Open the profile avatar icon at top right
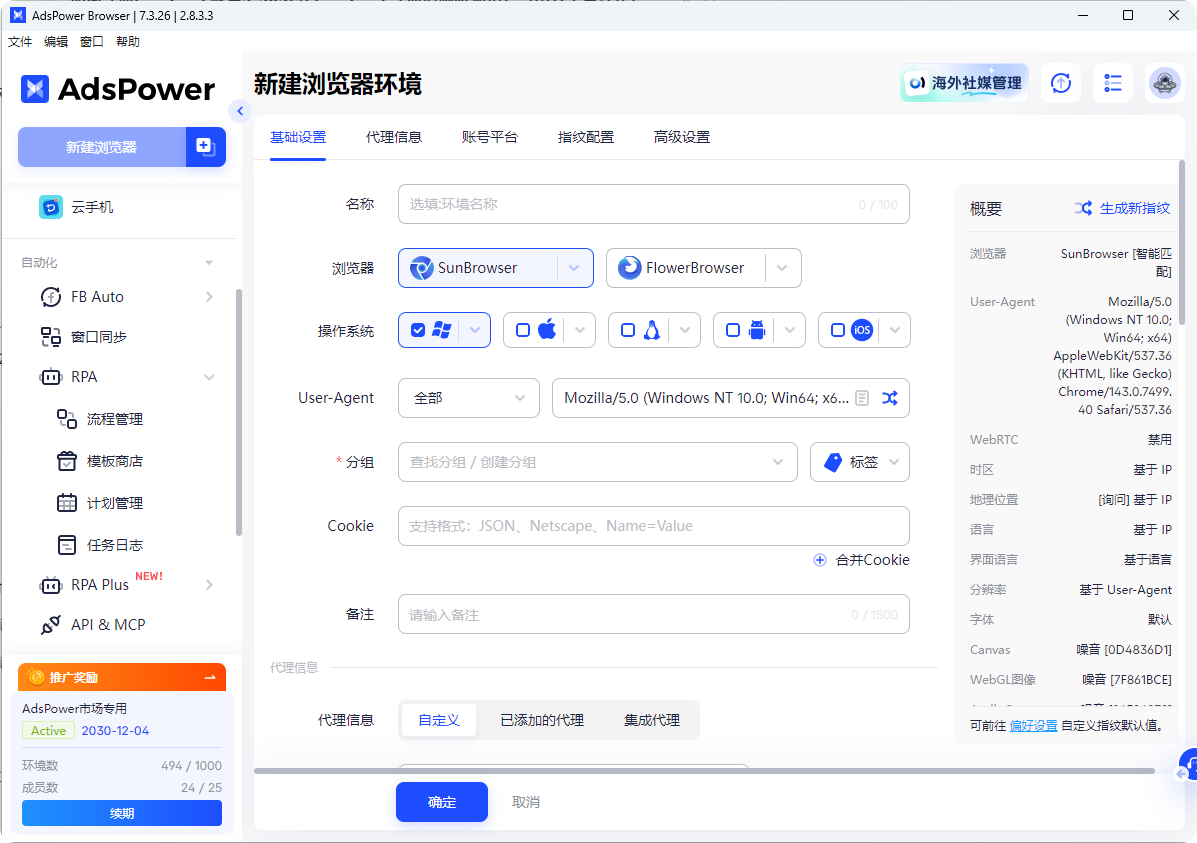Screen dimensions: 1197x843 [1164, 83]
